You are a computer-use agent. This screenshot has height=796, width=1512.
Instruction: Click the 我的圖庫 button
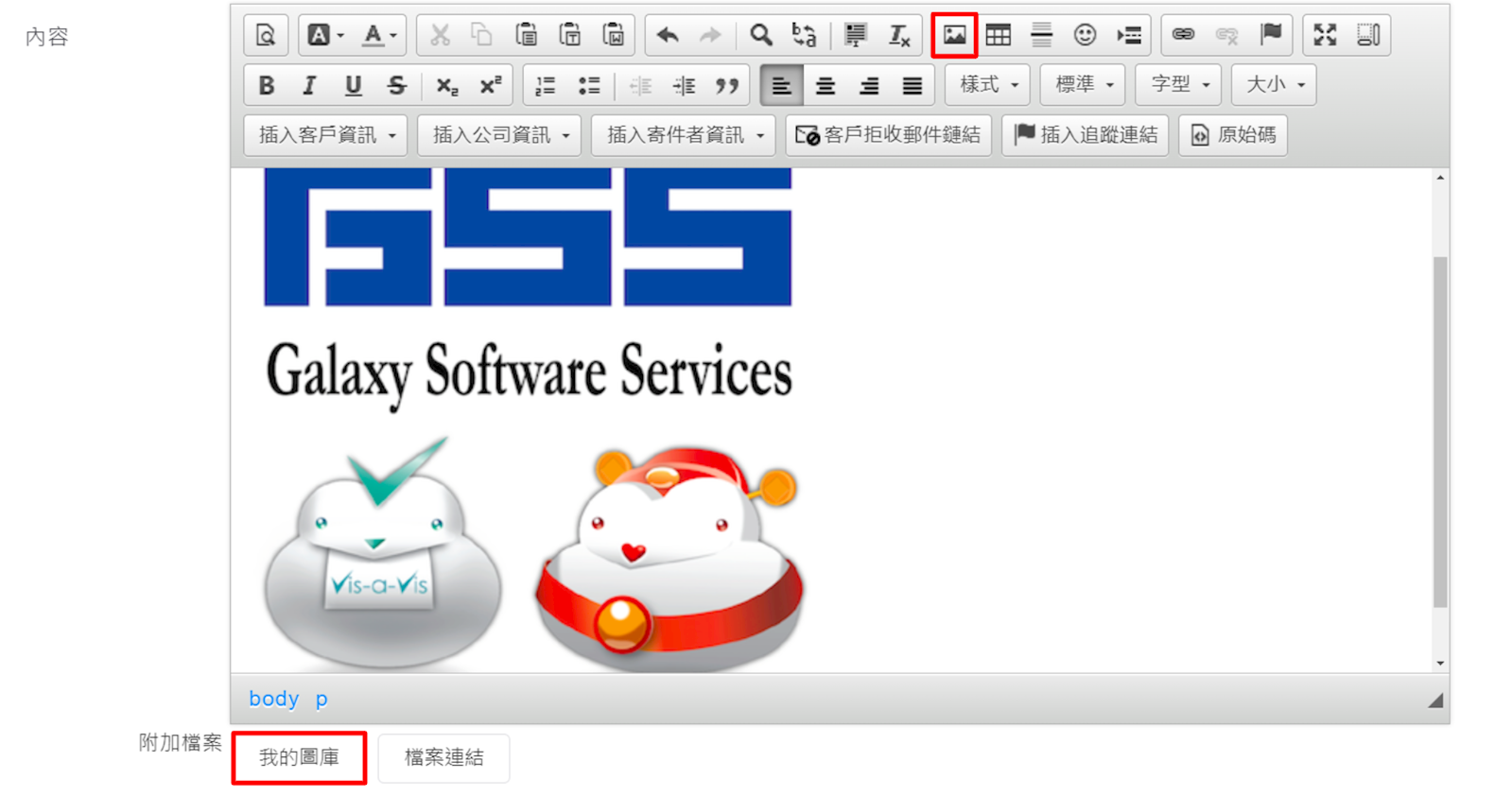click(299, 757)
